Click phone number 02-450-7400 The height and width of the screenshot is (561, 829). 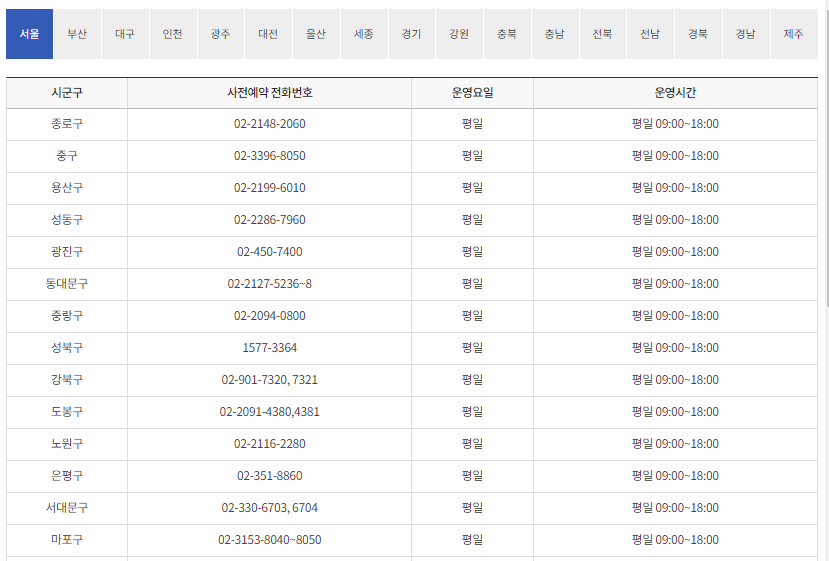click(270, 252)
